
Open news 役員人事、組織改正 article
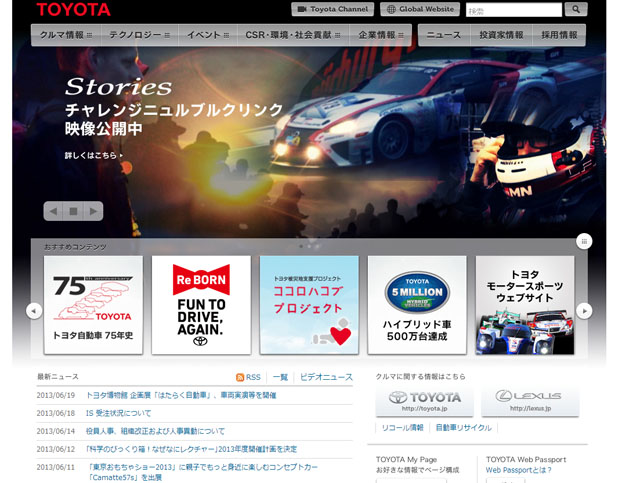pos(156,431)
